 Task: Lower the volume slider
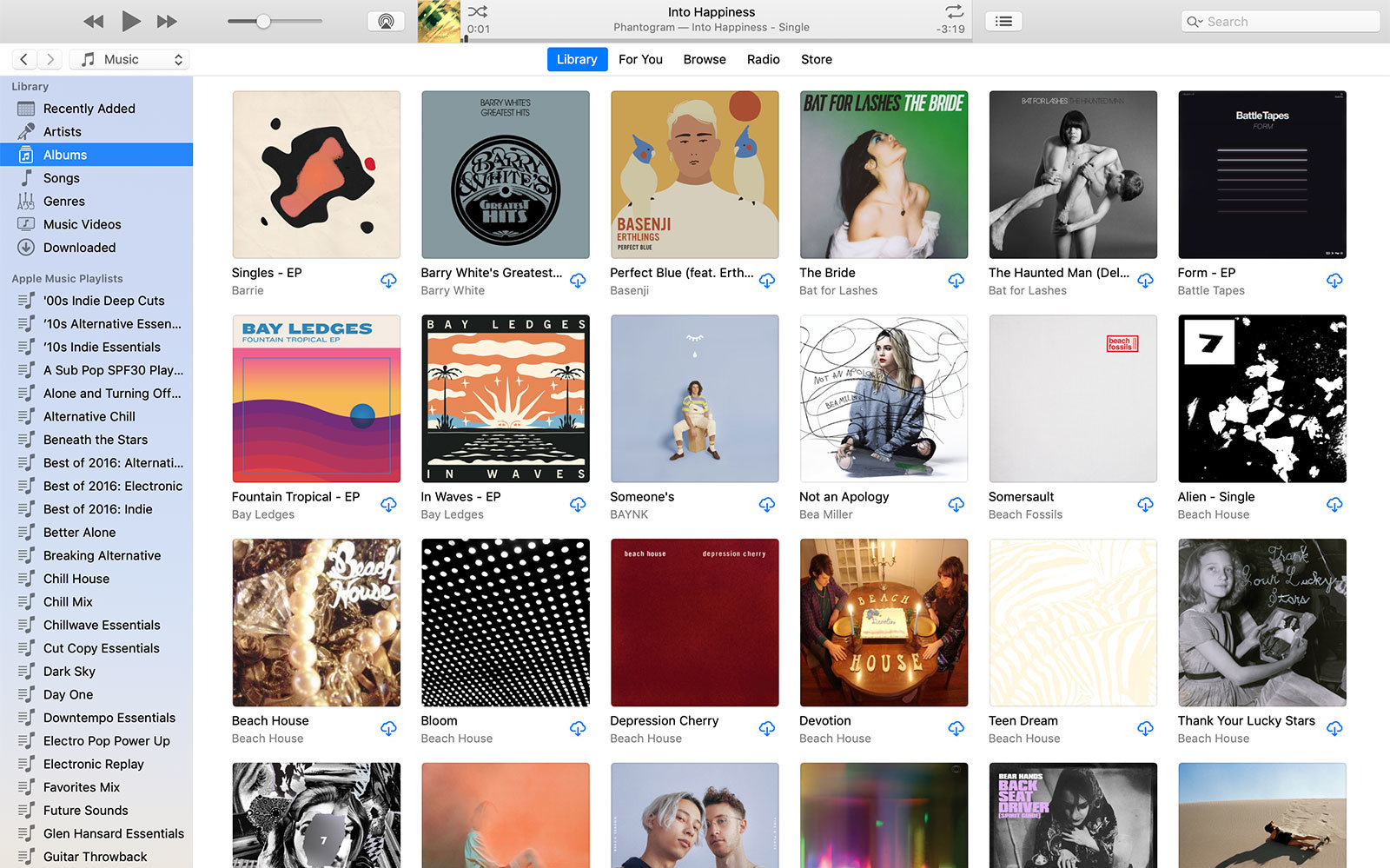[x=243, y=19]
